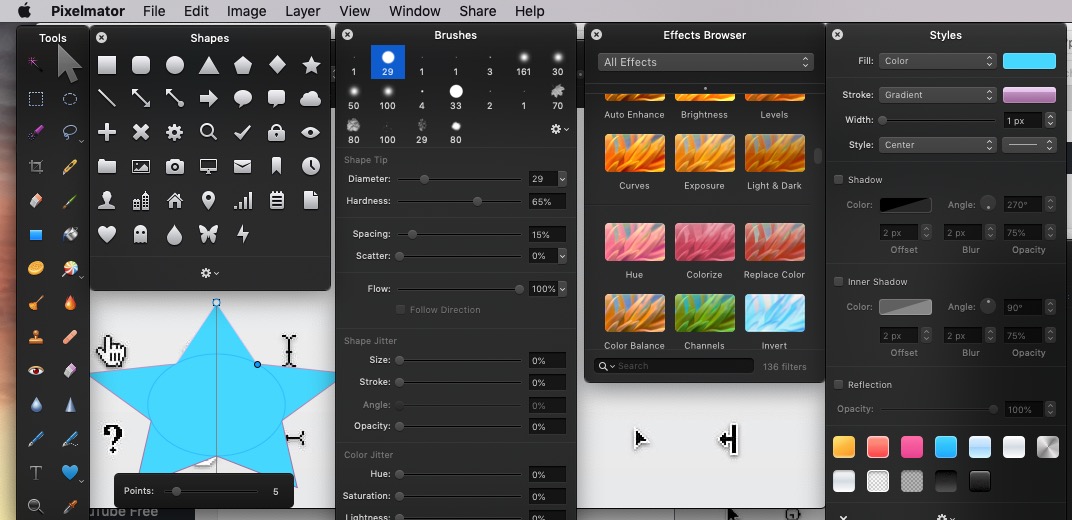Select the size 33 brush preset
The width and height of the screenshot is (1072, 520).
[x=455, y=96]
